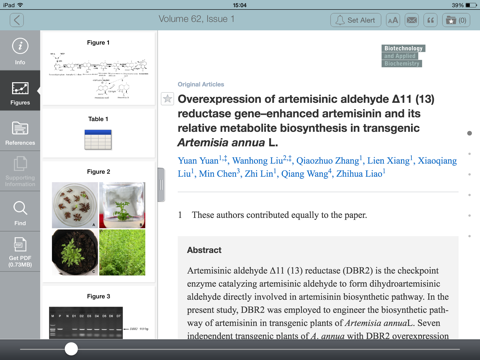The height and width of the screenshot is (360, 480).
Task: Click the bottom page progress slider knob
Action: [x=71, y=349]
